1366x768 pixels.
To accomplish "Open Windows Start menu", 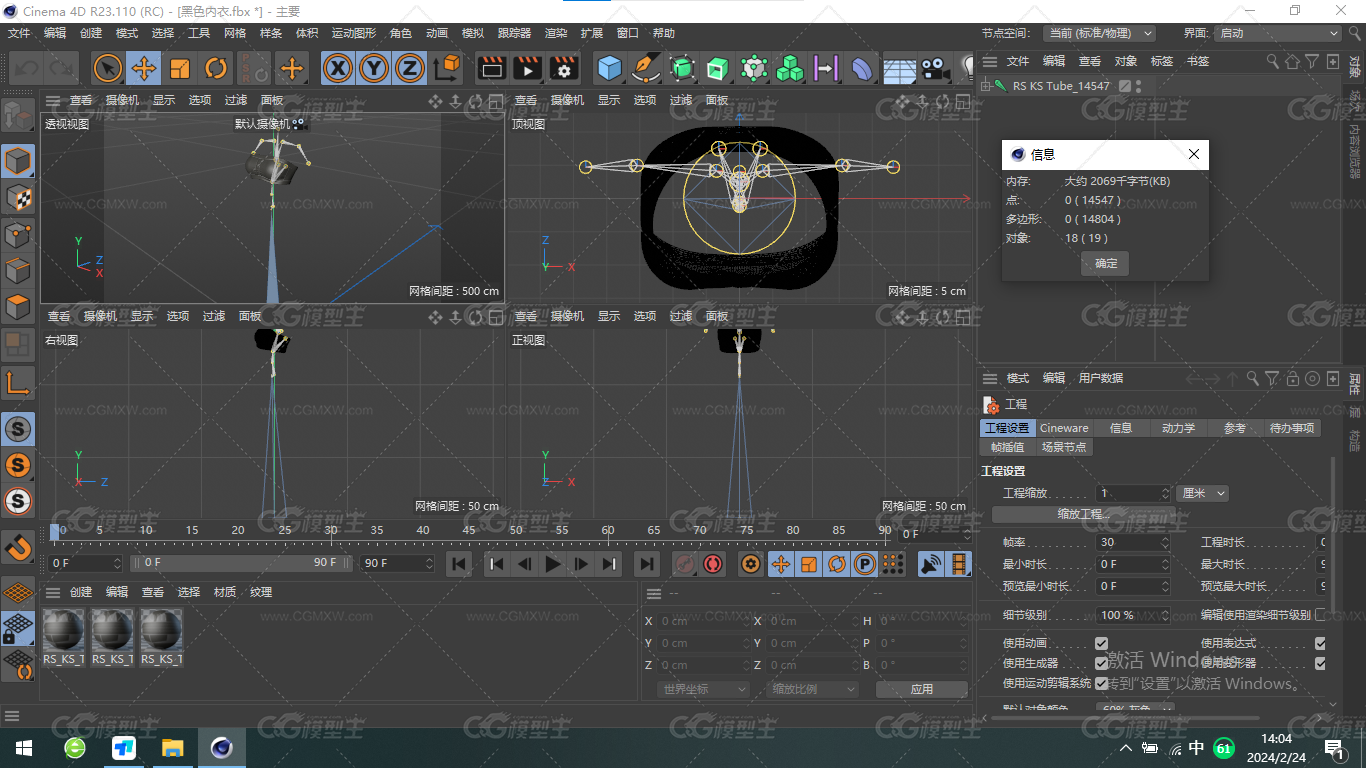I will (x=23, y=747).
